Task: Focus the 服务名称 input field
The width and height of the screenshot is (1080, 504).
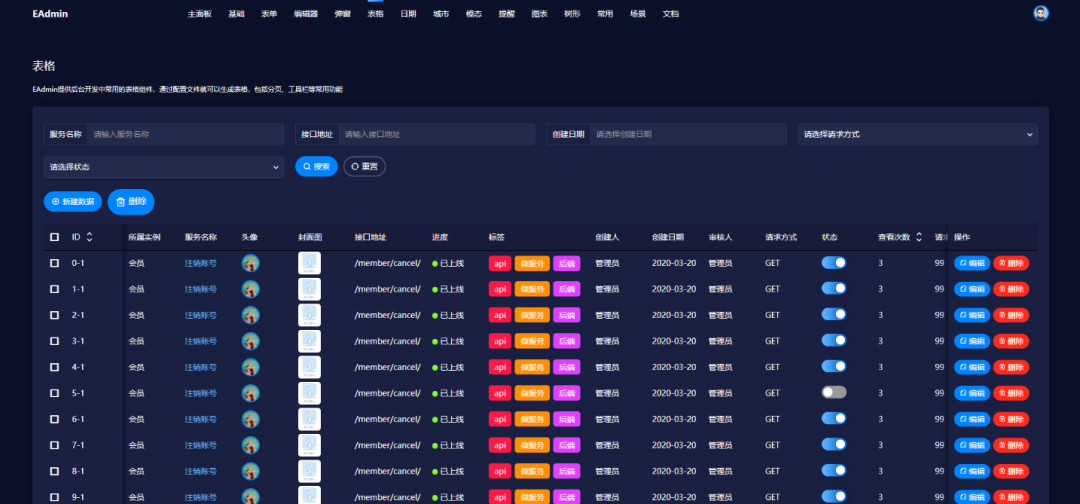Action: click(x=185, y=134)
